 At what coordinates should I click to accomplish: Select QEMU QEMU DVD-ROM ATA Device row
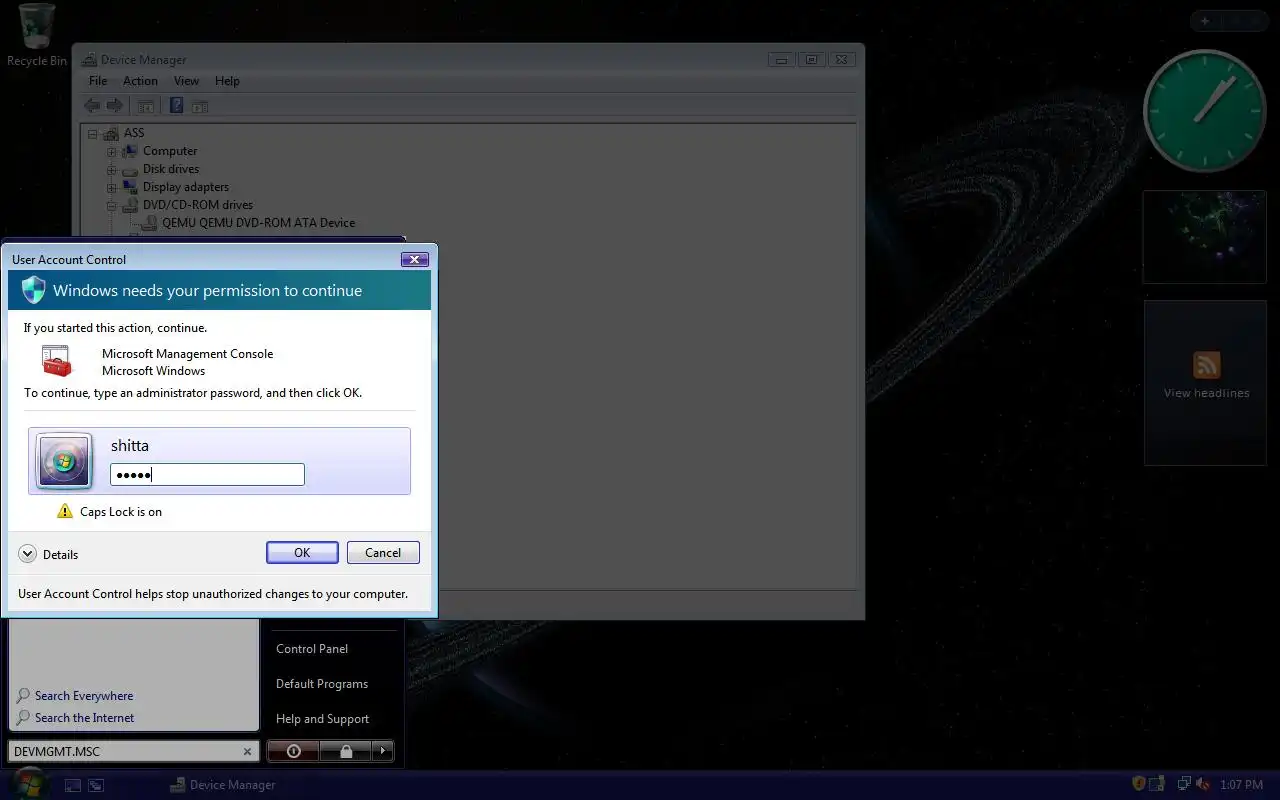258,223
